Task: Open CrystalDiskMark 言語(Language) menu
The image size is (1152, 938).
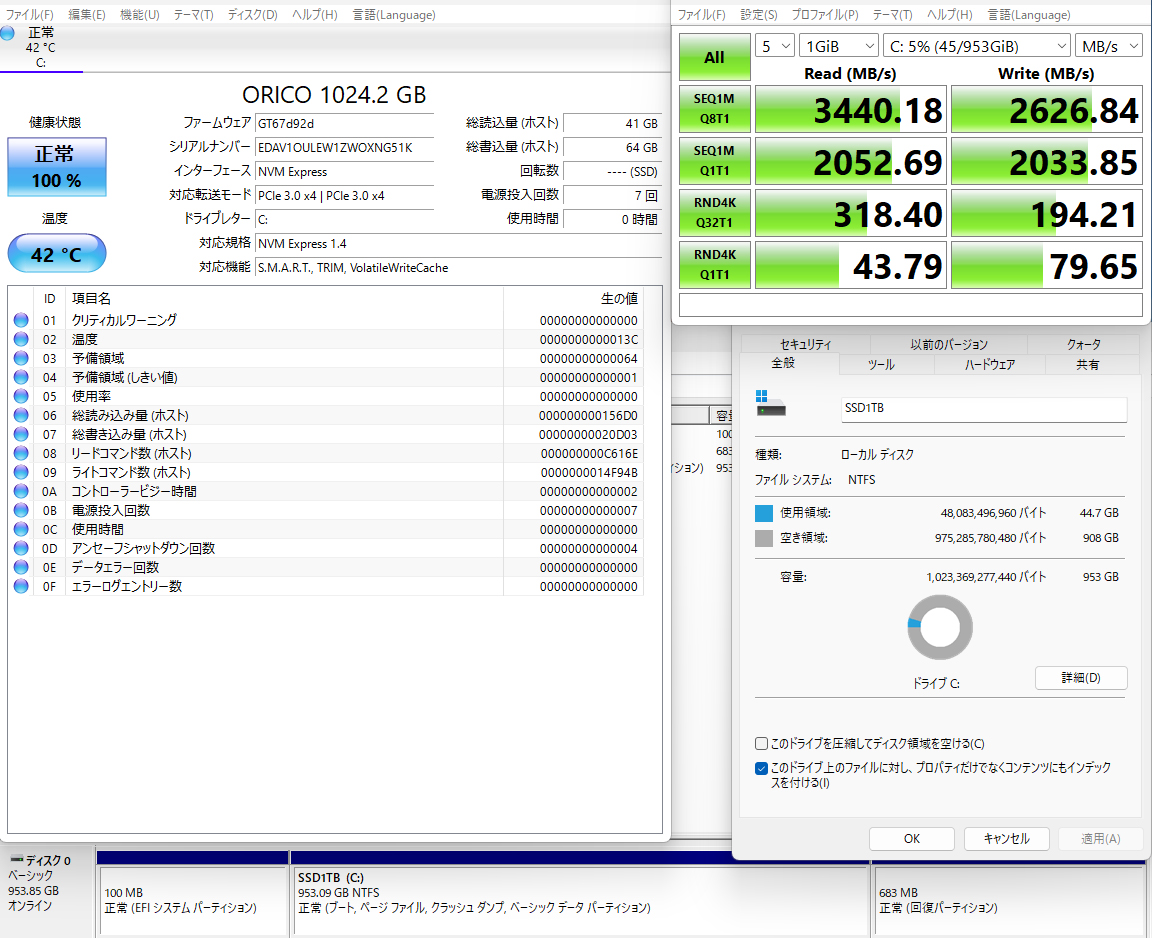Action: pos(1029,15)
